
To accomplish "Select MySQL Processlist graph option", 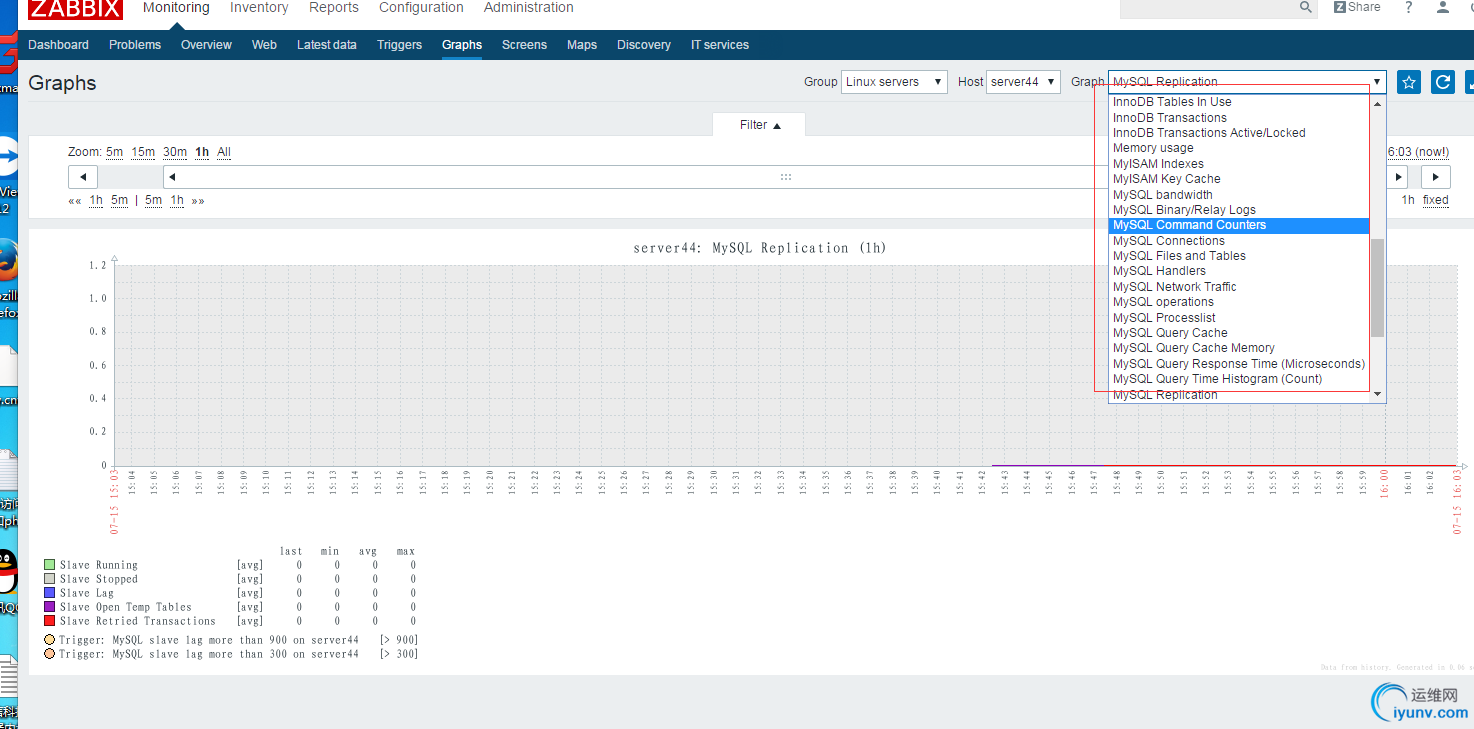I will 1239,318.
